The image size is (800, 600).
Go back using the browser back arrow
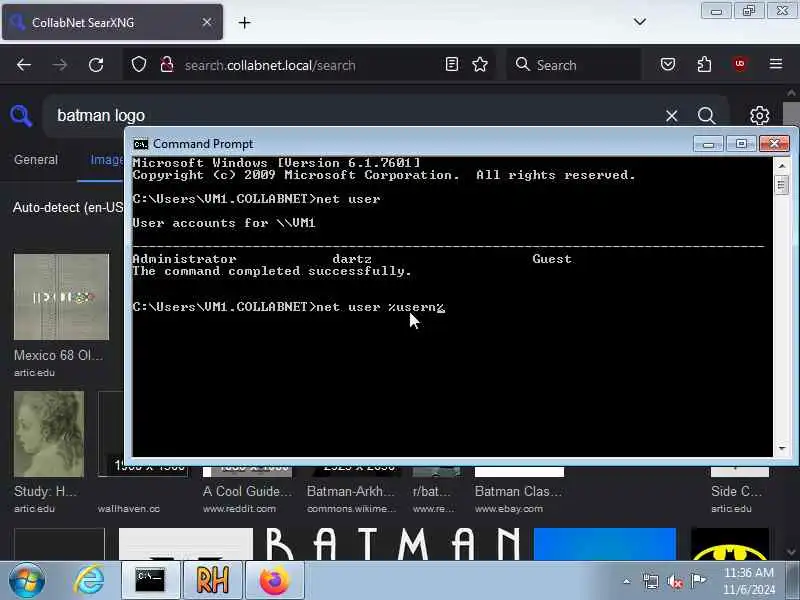24,65
